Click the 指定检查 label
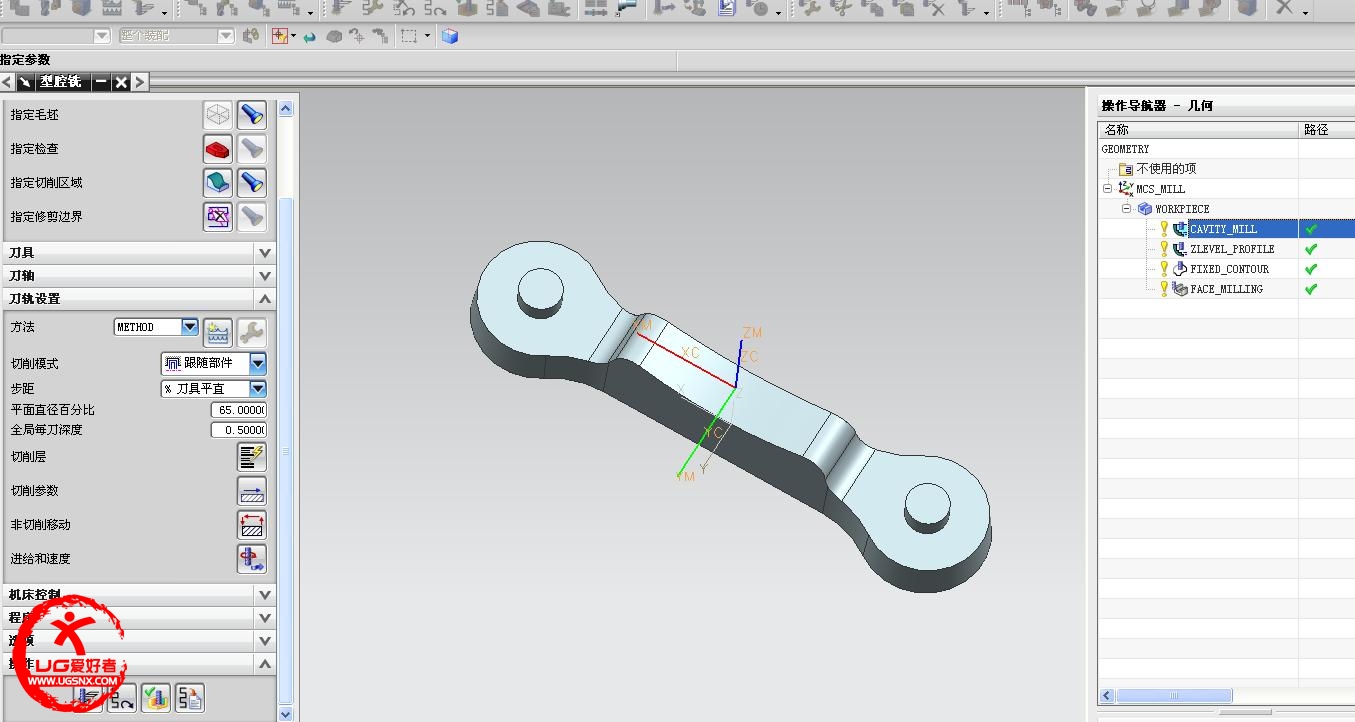The image size is (1355, 722). tap(35, 149)
